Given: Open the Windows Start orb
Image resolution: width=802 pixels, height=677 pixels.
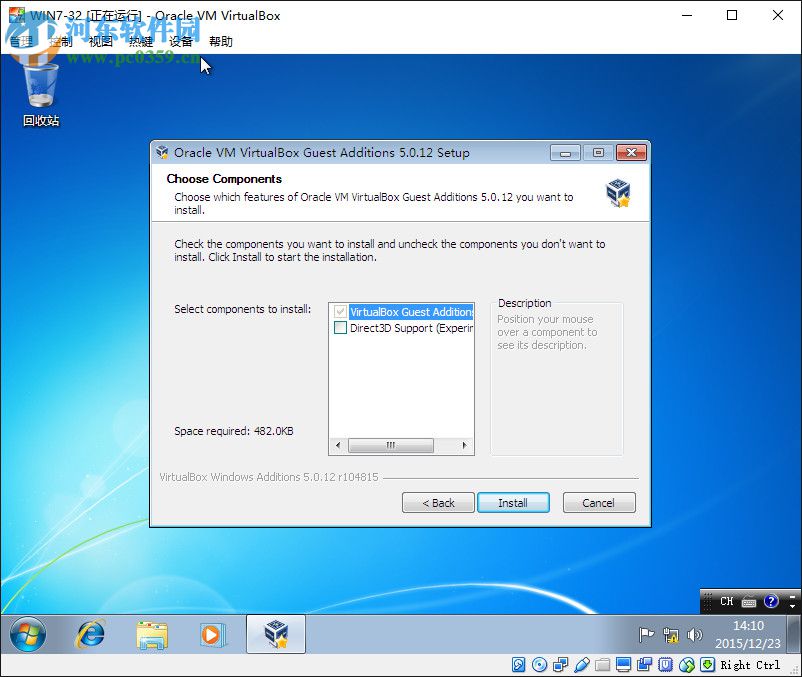Looking at the screenshot, I should point(28,634).
